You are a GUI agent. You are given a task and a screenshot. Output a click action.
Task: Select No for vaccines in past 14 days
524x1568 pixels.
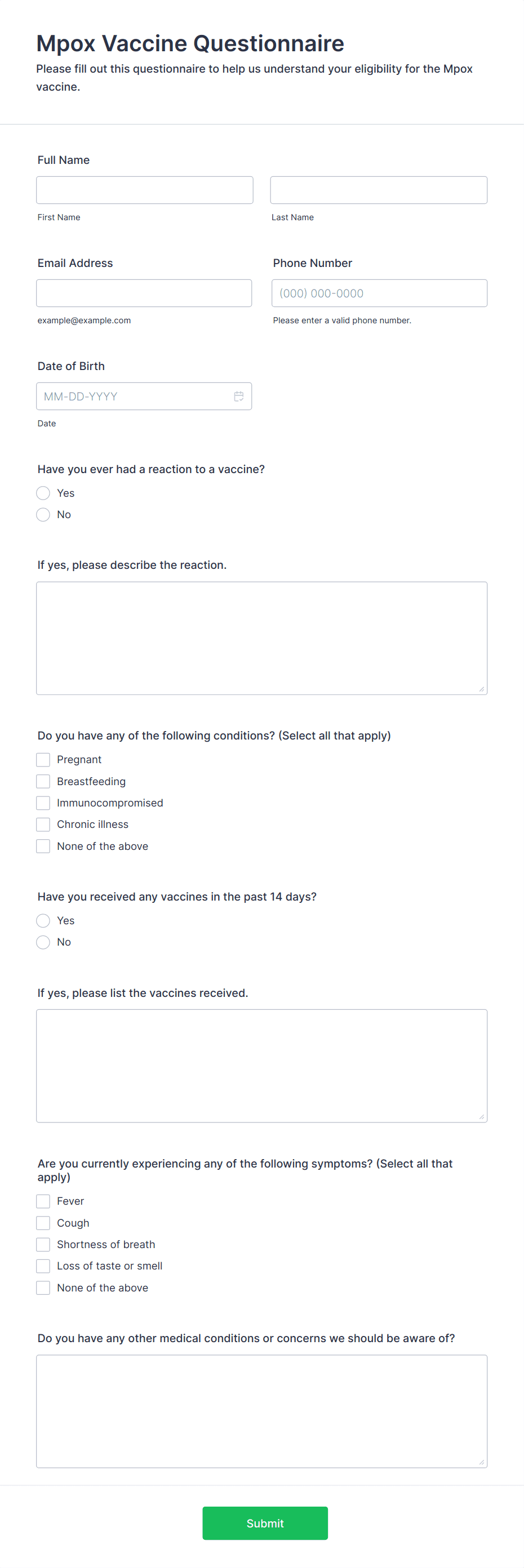(43, 942)
